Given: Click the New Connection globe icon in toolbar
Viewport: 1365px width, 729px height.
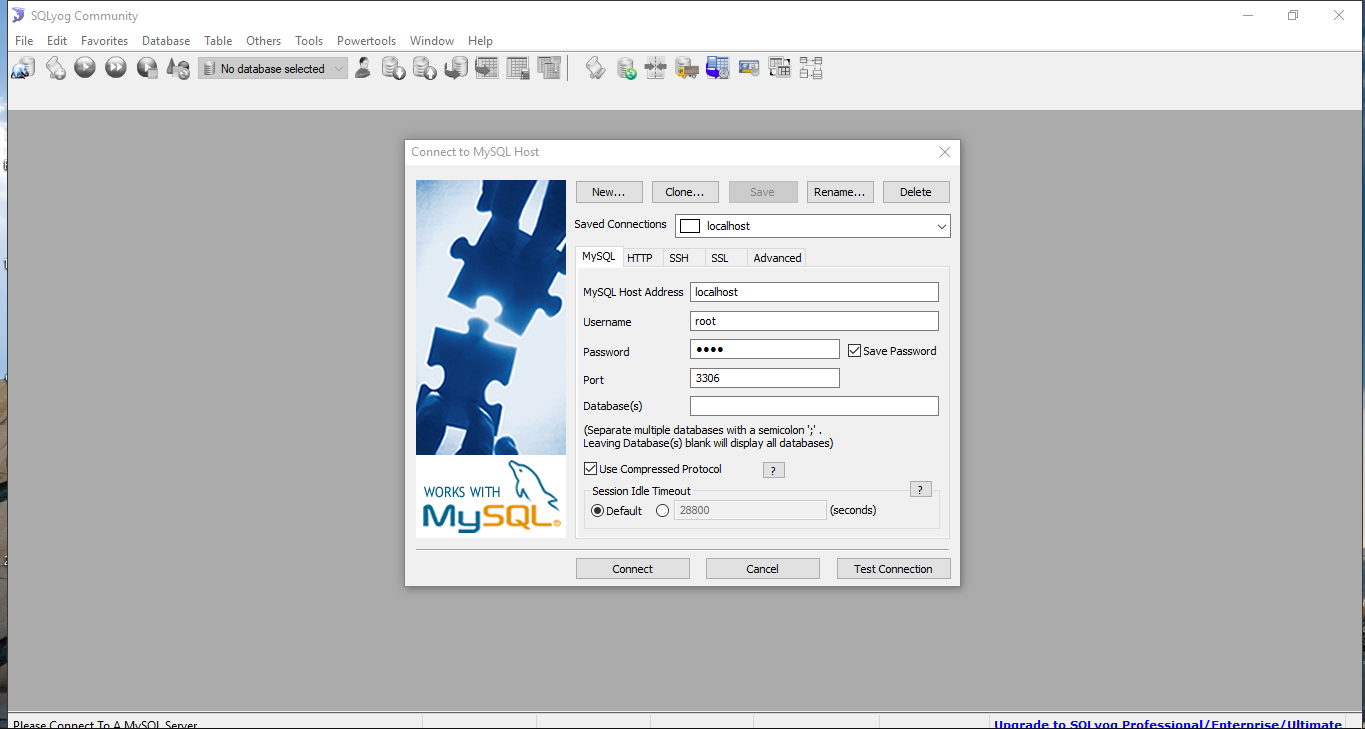Looking at the screenshot, I should click(23, 68).
